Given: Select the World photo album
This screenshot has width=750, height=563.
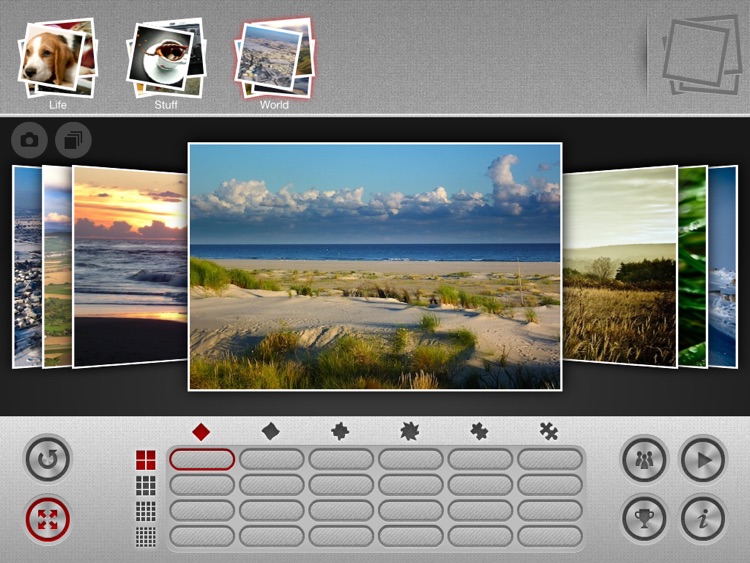Looking at the screenshot, I should tap(275, 58).
